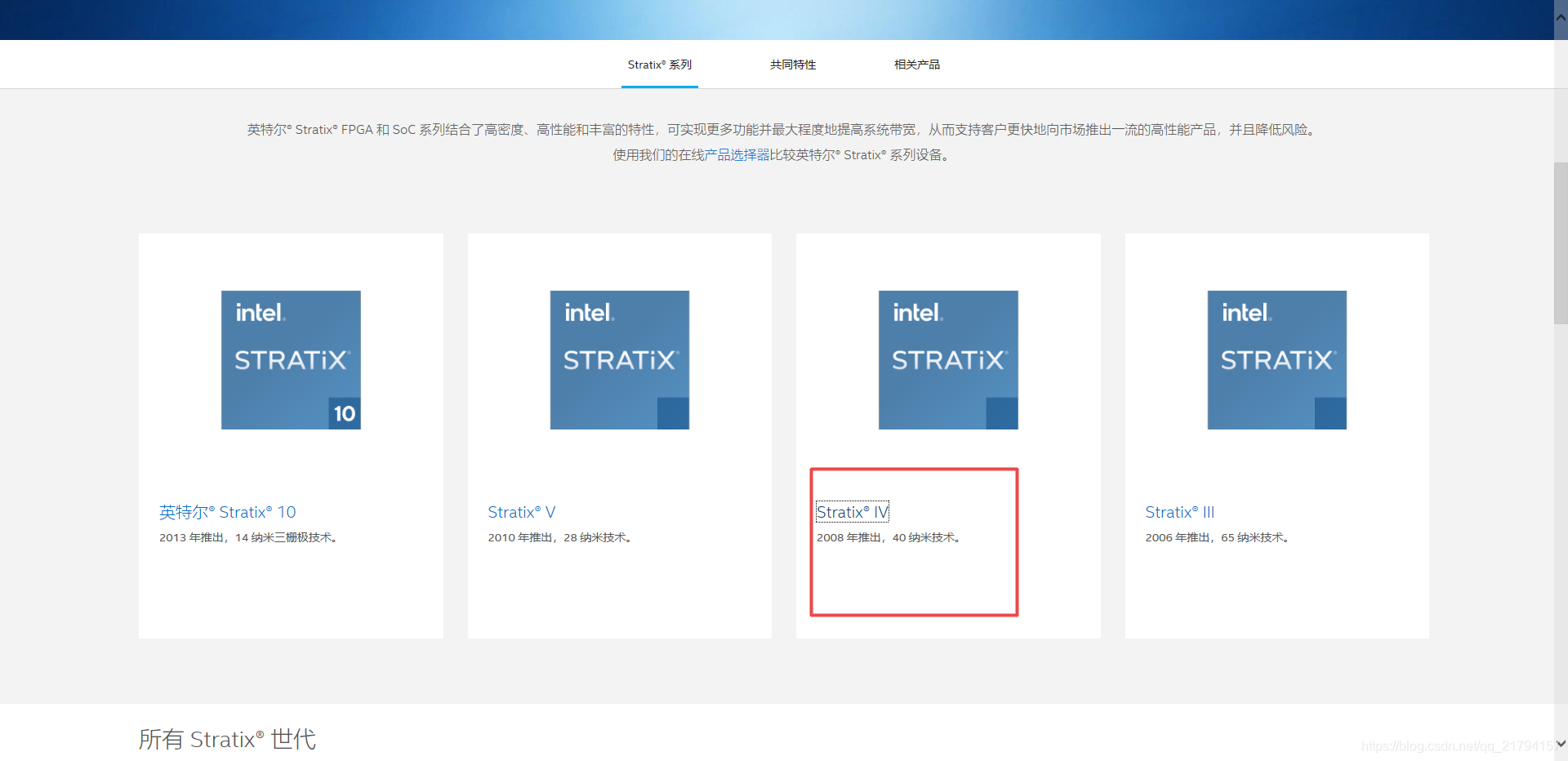1568x761 pixels.
Task: Open the Stratix® V link
Action: coord(522,512)
